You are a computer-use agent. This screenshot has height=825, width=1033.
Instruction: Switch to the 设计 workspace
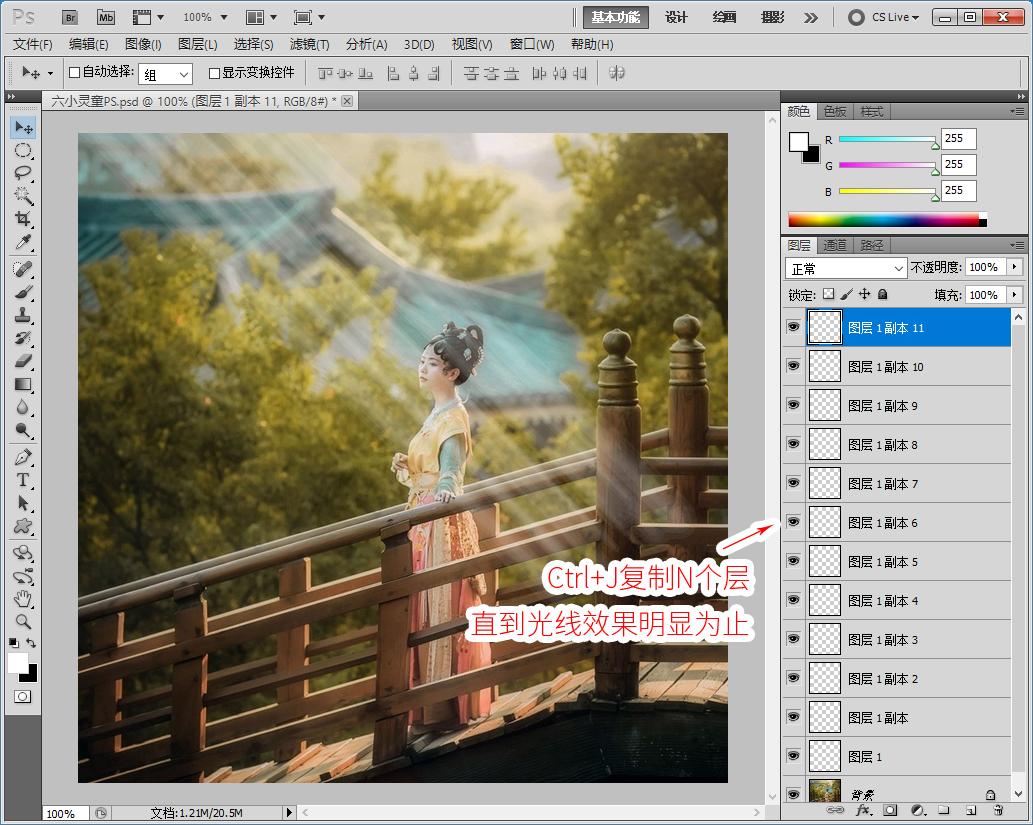[x=676, y=18]
